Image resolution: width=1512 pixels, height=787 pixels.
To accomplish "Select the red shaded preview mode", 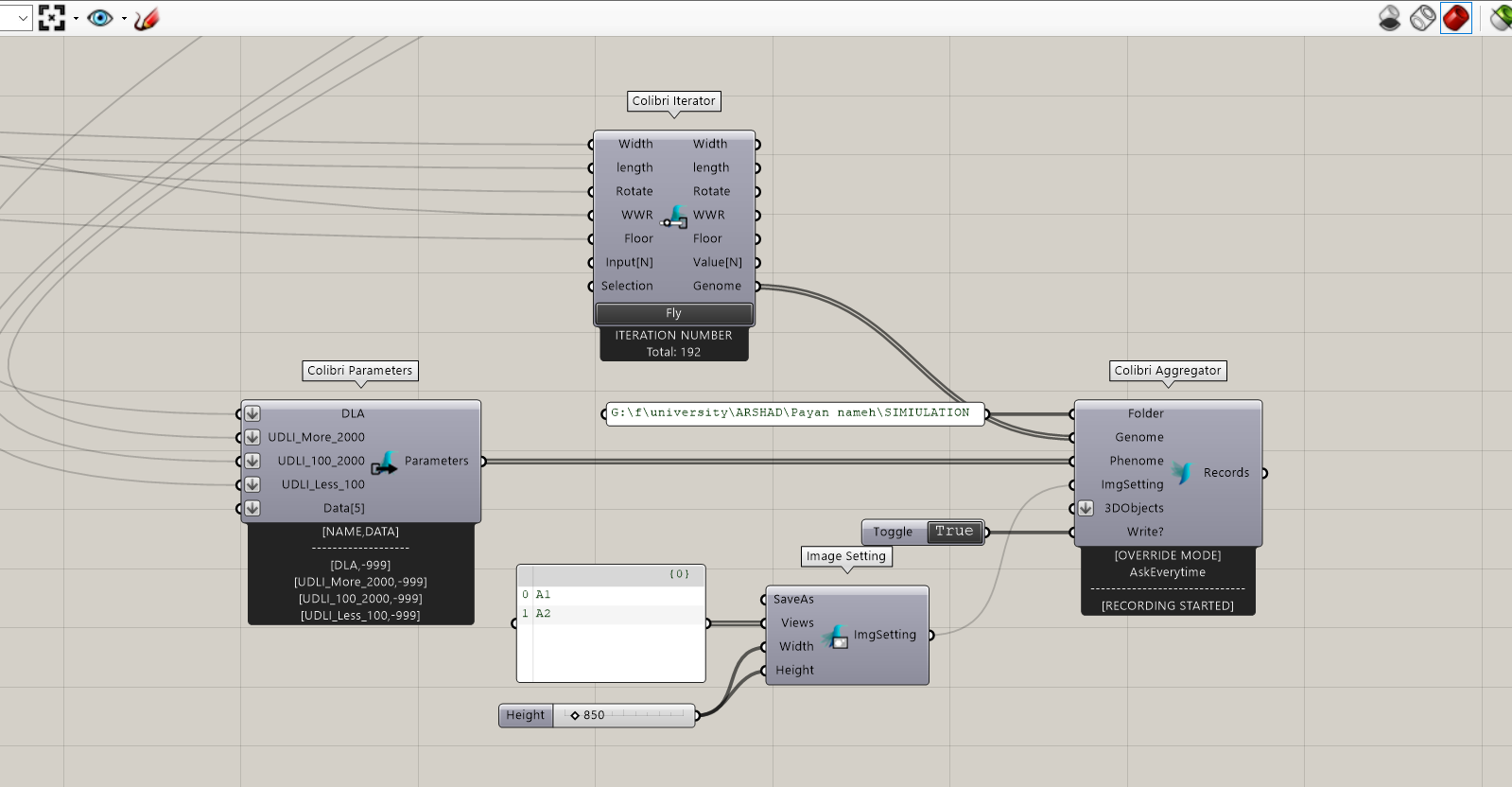I will pos(1456,18).
